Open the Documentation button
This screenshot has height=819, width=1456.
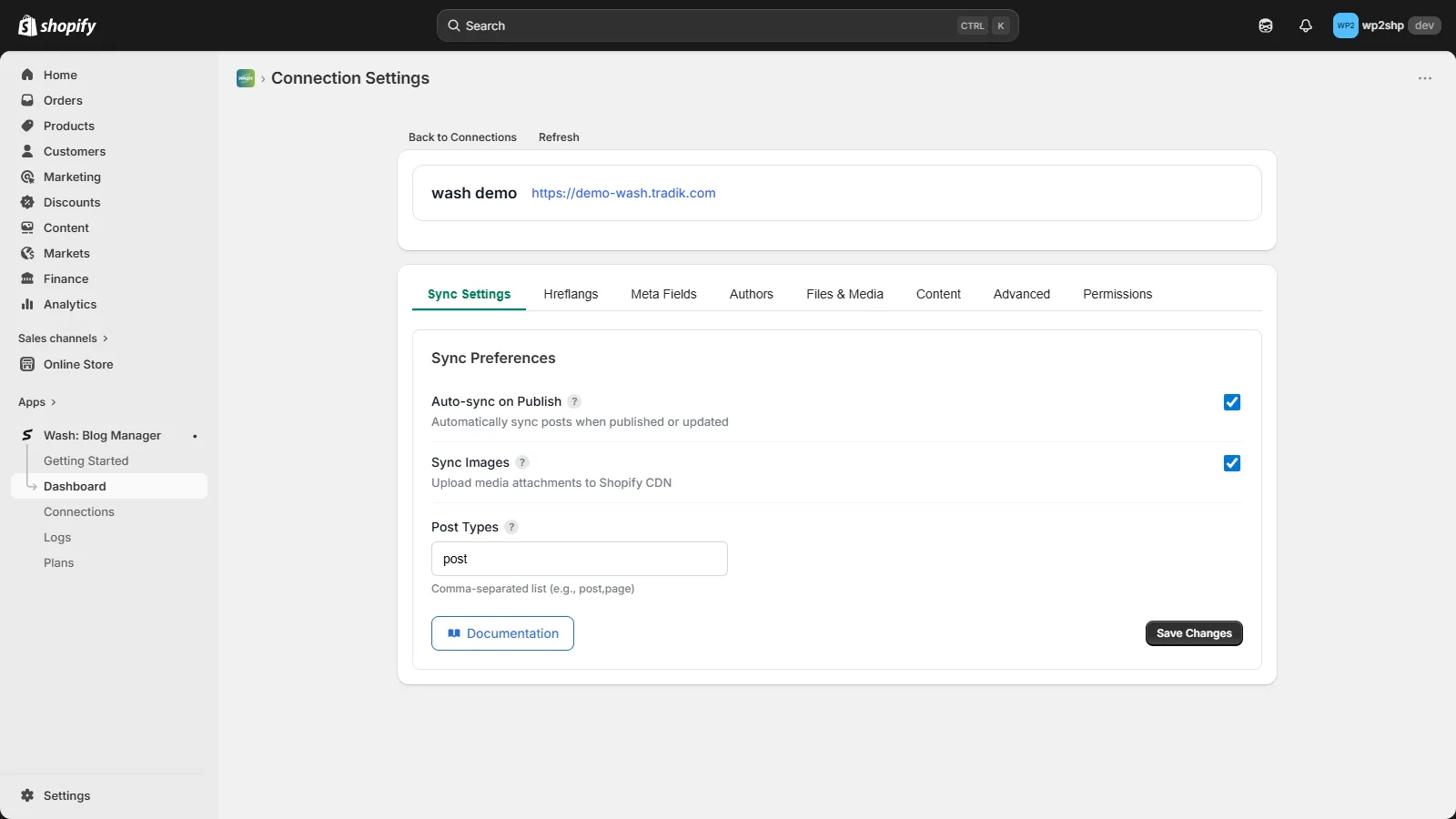pos(502,633)
